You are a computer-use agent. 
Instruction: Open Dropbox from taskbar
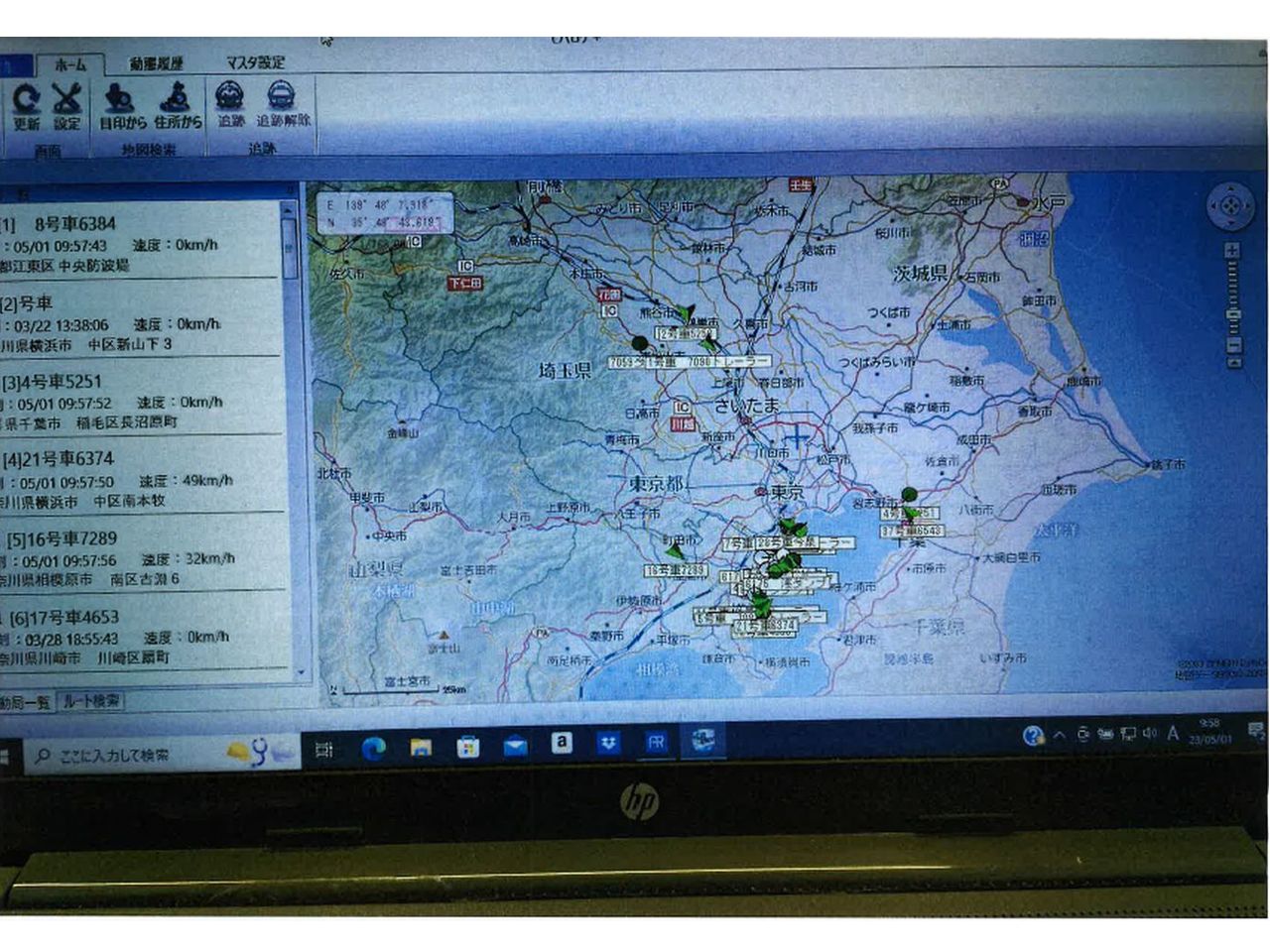[608, 742]
